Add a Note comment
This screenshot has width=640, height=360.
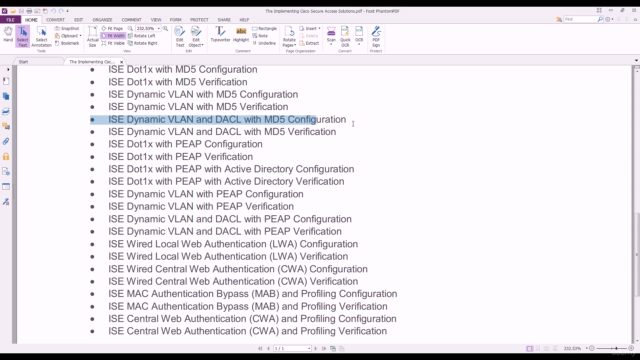point(260,36)
